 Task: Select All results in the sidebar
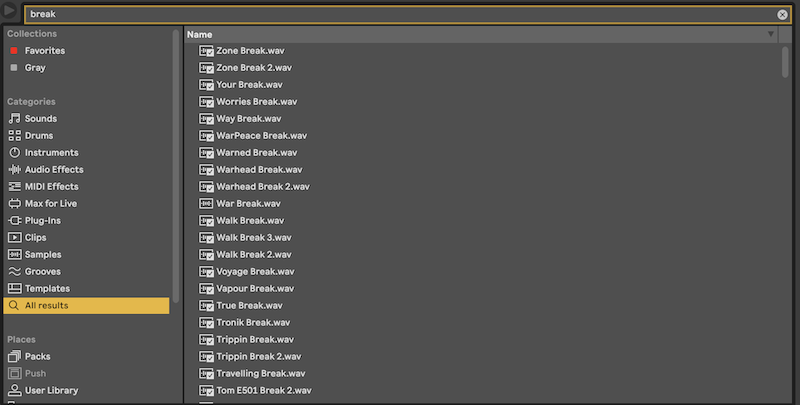coord(46,305)
